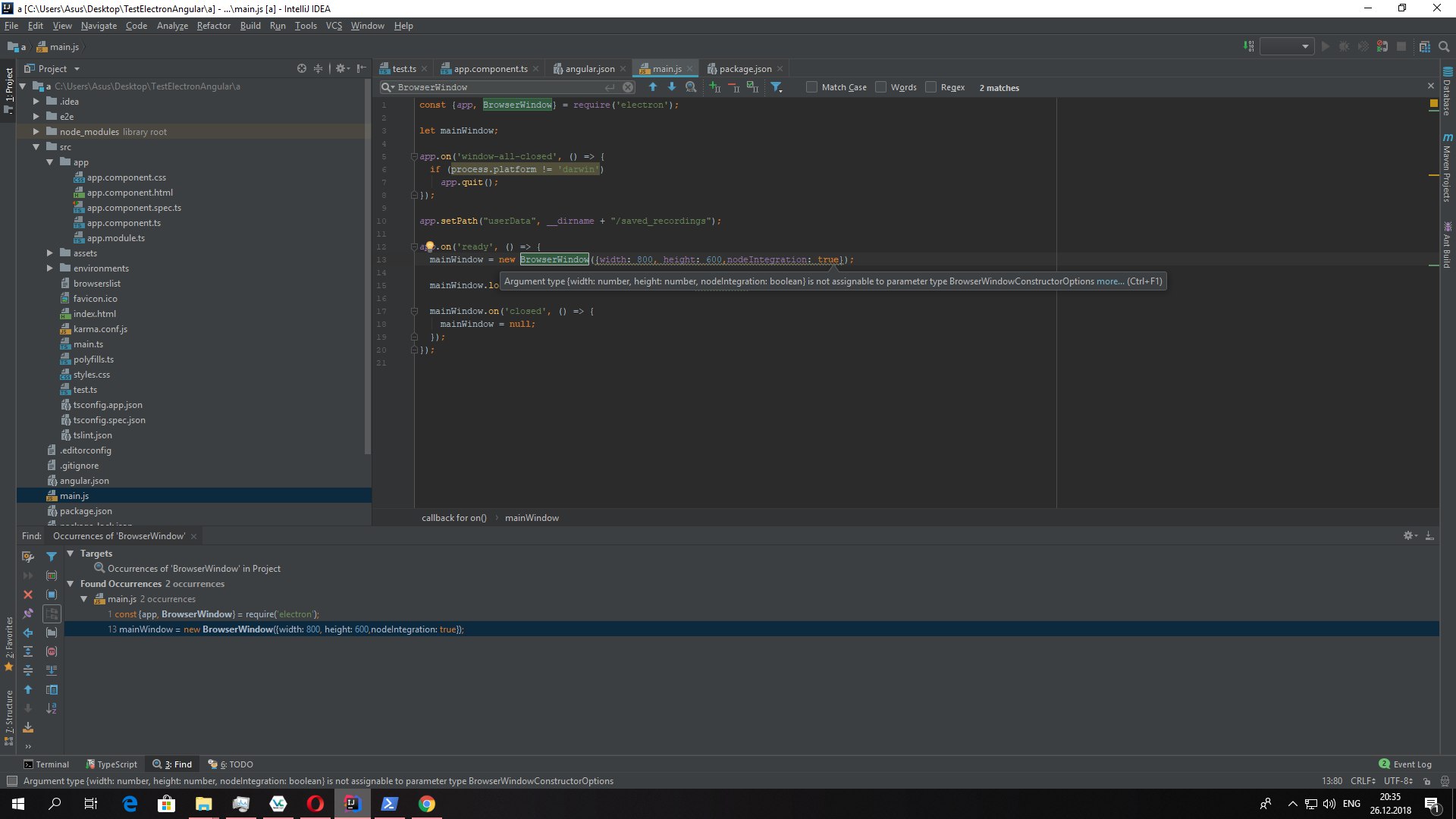Click the red X close icon in Find toolbar
The image size is (1456, 819).
(28, 595)
